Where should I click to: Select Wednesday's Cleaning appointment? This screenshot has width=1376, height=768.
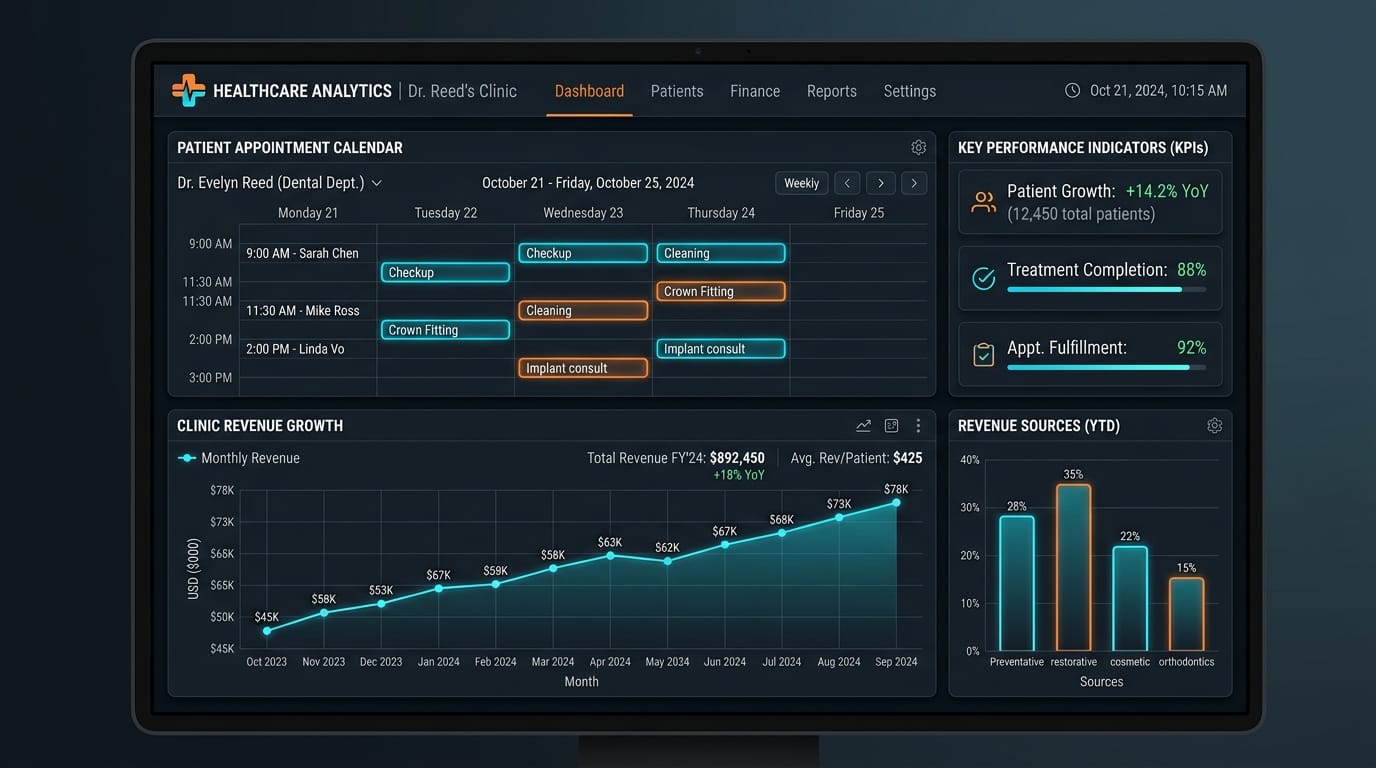click(x=583, y=310)
